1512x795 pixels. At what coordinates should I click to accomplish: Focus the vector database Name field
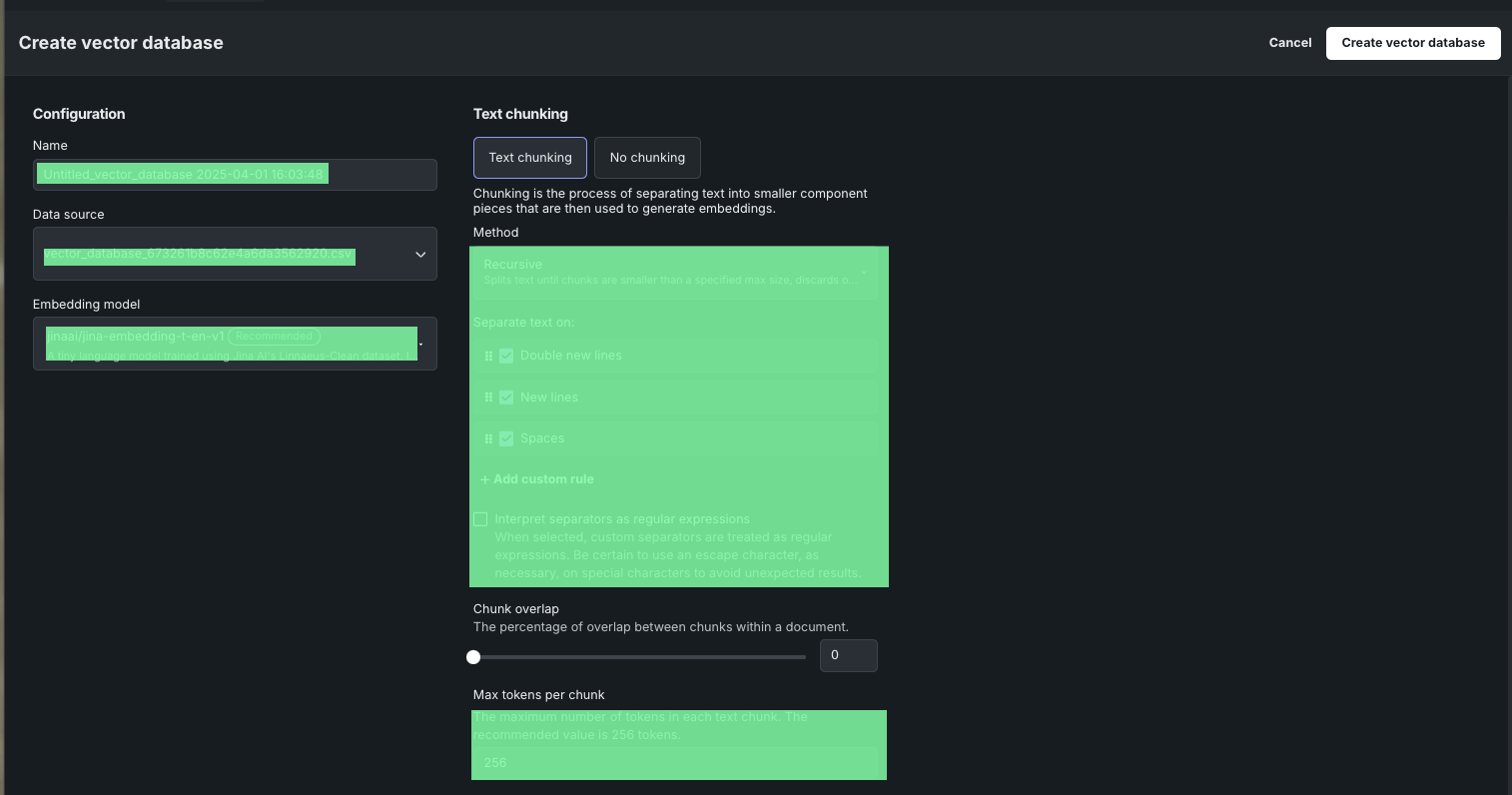[235, 175]
